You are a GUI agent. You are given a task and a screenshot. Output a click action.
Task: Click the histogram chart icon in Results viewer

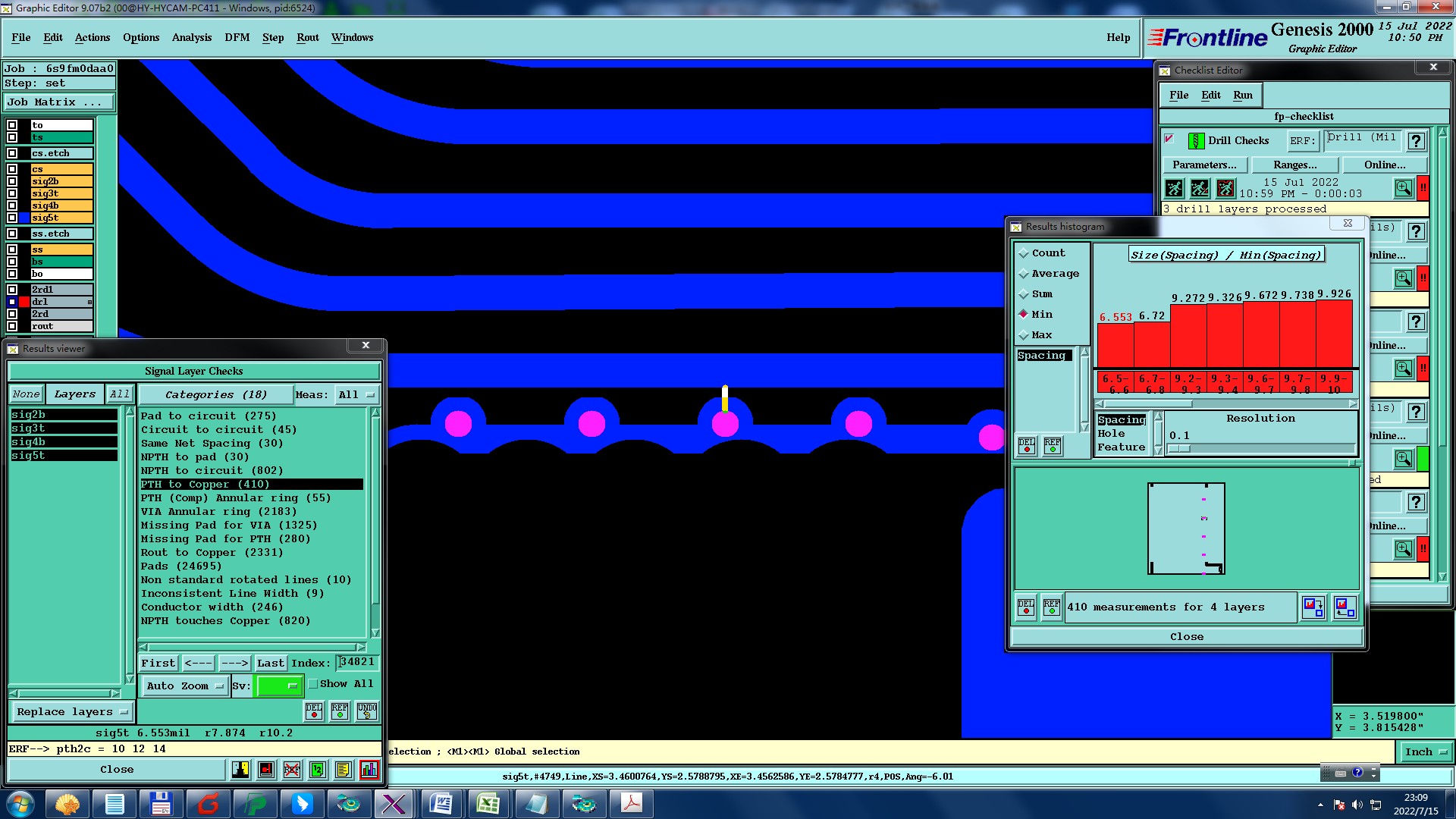click(x=369, y=770)
